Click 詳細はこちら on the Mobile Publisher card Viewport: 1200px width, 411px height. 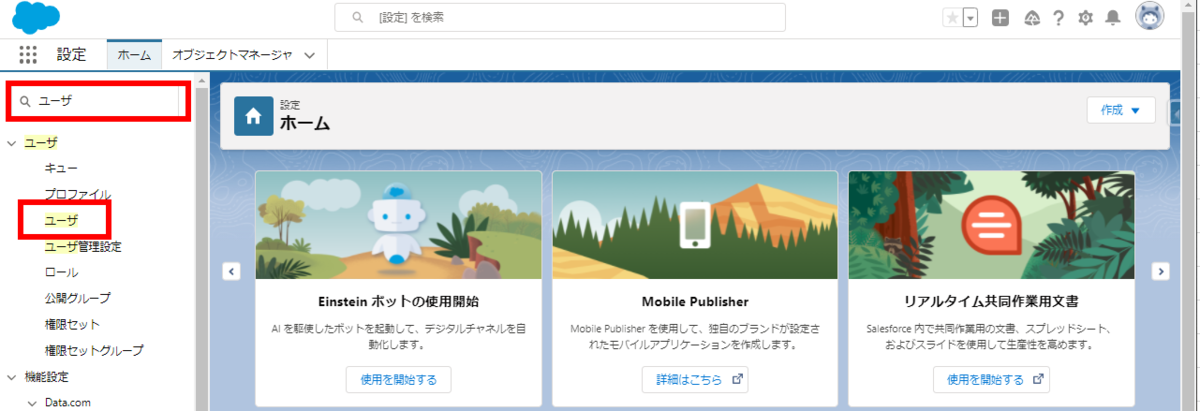694,379
